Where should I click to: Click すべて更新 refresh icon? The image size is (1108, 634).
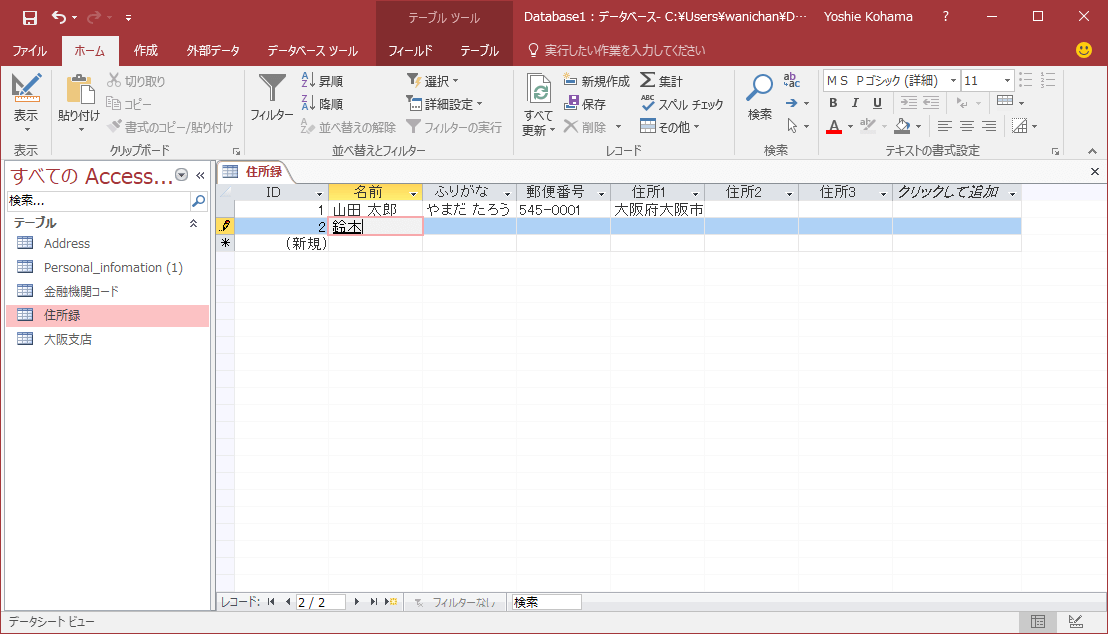pos(538,90)
